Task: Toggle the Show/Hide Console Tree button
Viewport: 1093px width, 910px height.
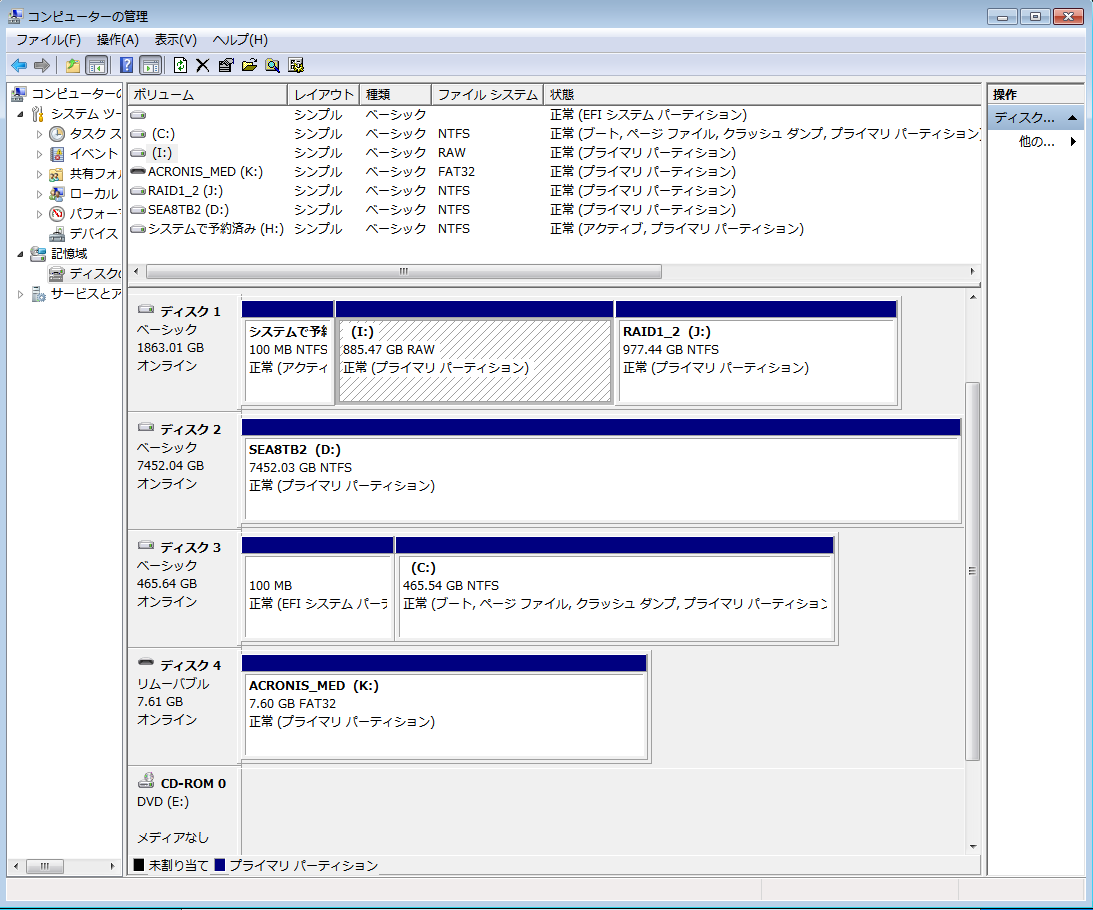Action: tap(97, 65)
